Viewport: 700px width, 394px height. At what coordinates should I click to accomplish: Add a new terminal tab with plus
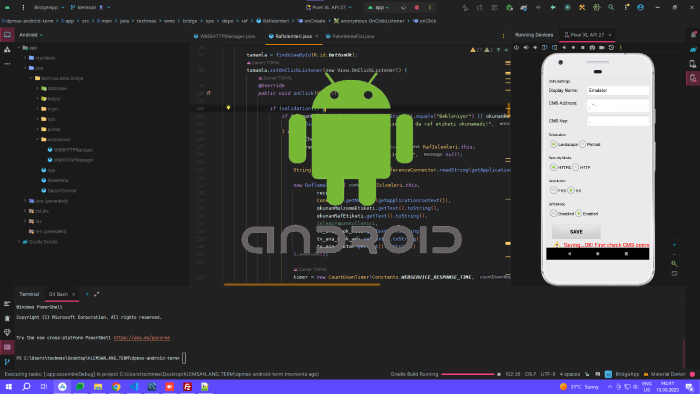(87, 294)
